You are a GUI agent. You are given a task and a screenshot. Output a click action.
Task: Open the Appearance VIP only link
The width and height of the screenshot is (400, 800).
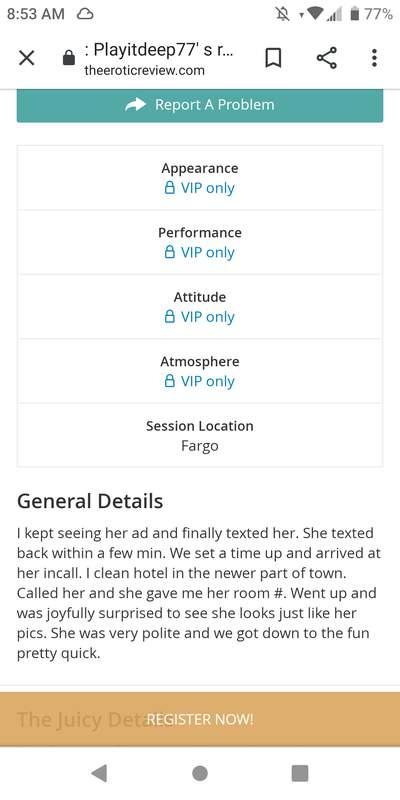(x=199, y=188)
